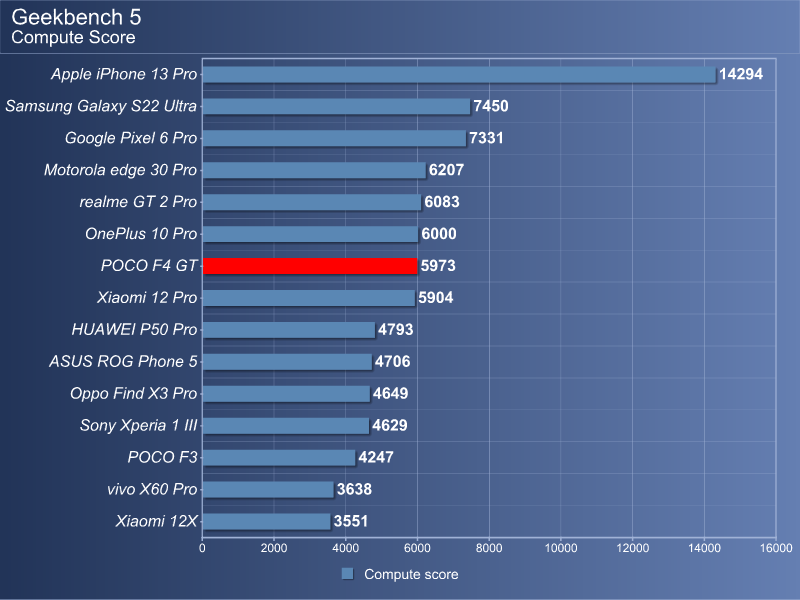
Task: Click the realme GT 2 Pro bar
Action: [312, 202]
